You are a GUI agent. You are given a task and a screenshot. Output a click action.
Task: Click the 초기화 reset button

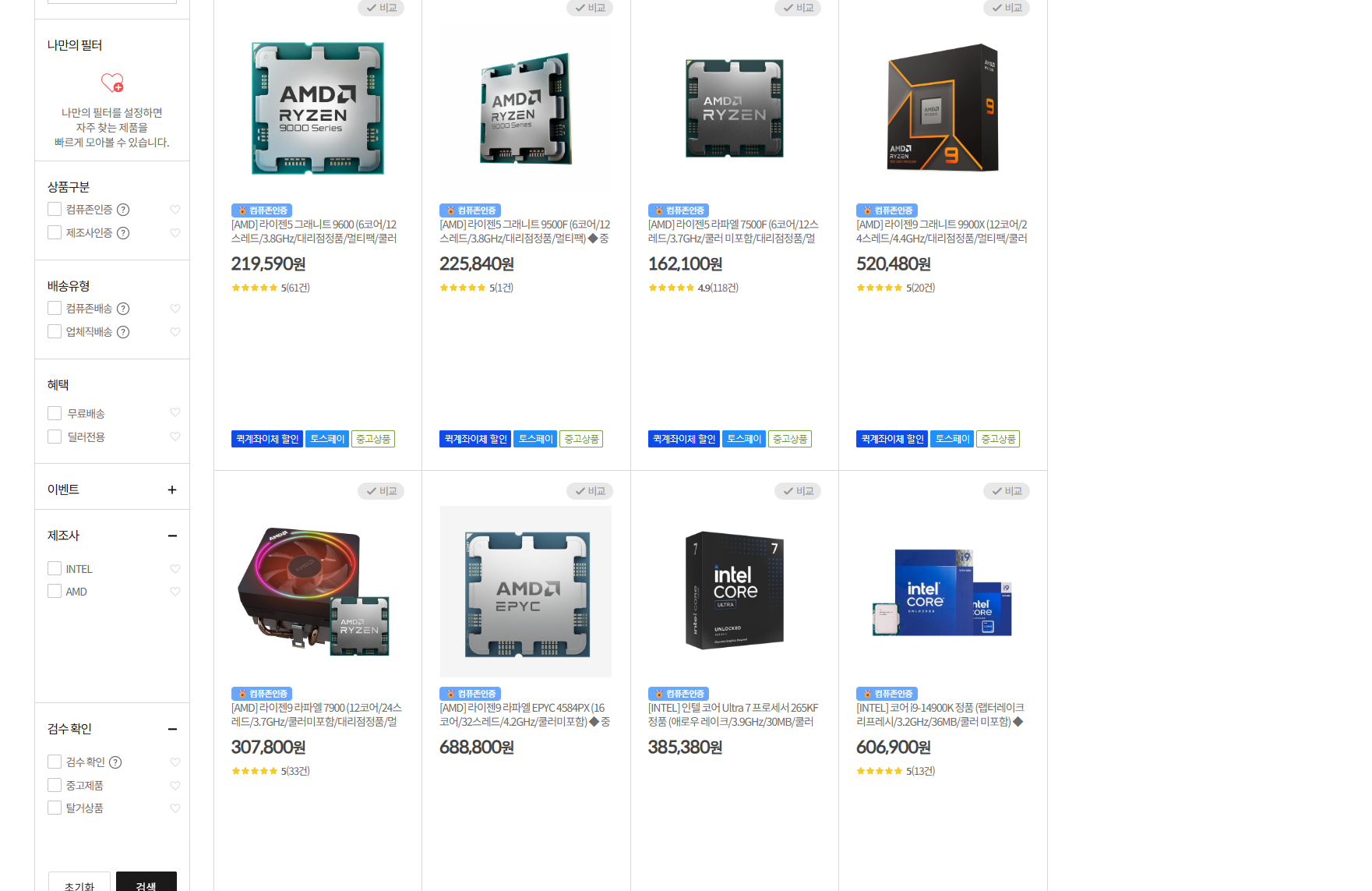coord(79,882)
